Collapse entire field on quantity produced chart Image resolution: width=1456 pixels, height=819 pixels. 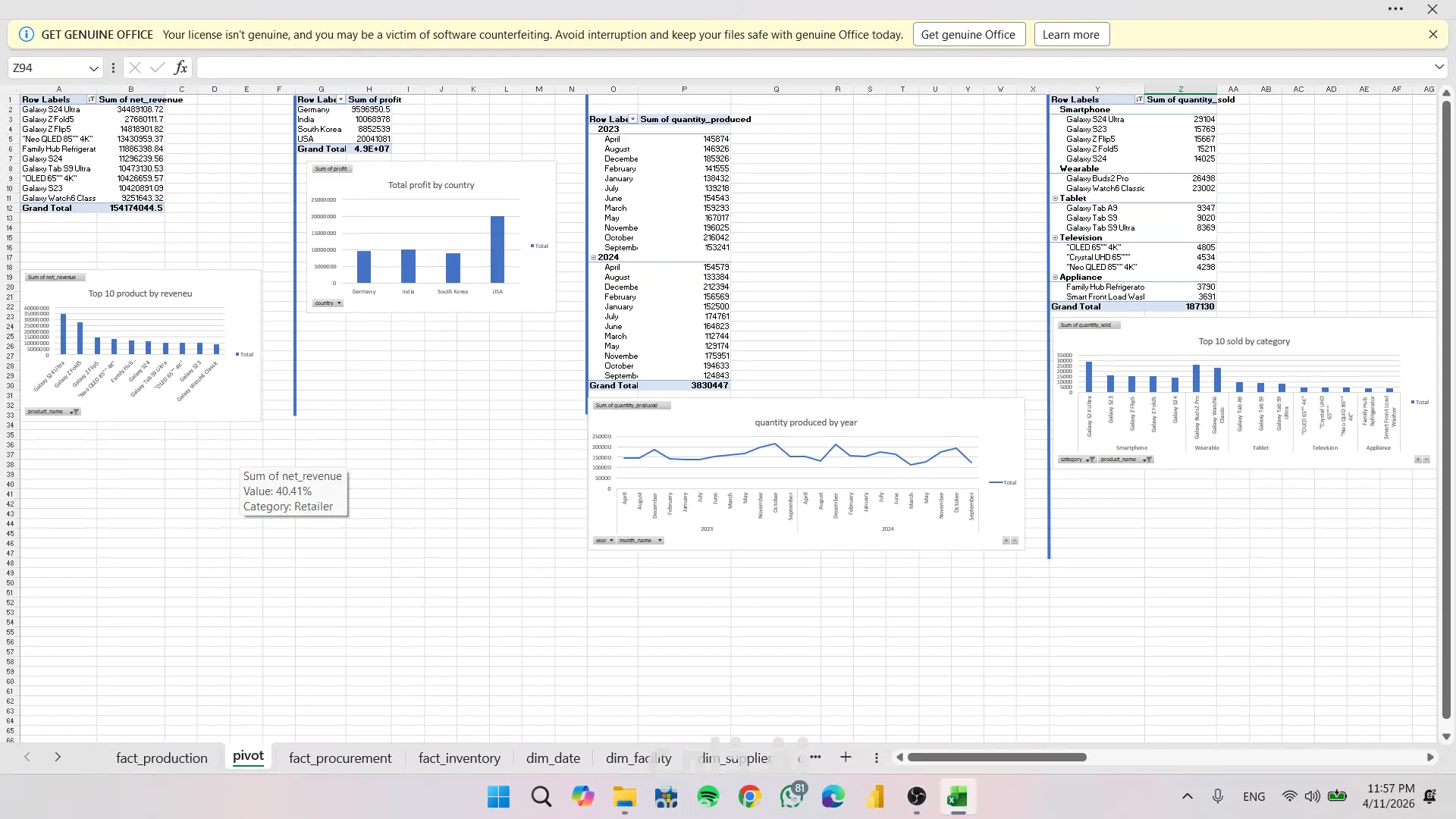click(x=1015, y=541)
